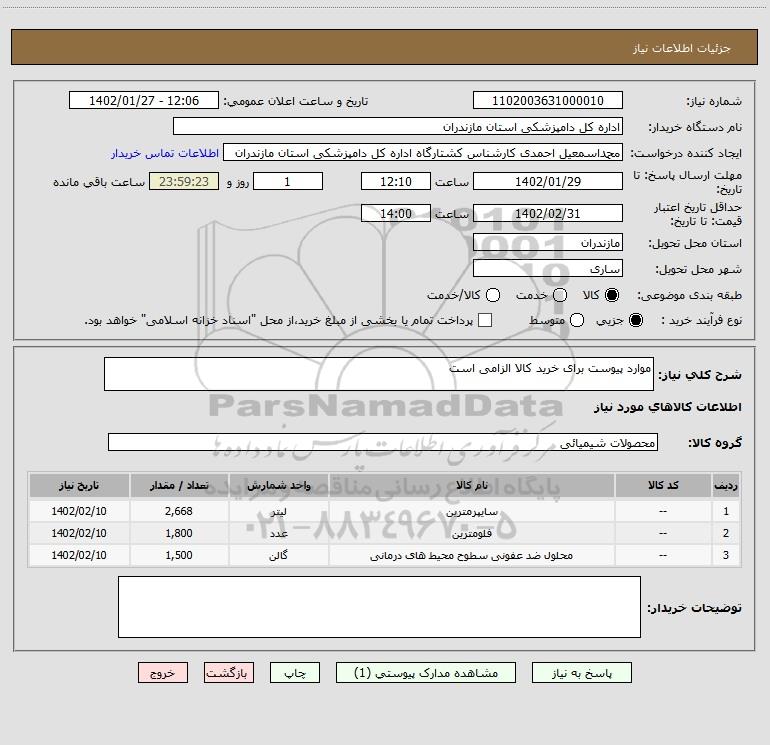
Task: Select the کالا radio button
Action: click(x=612, y=295)
